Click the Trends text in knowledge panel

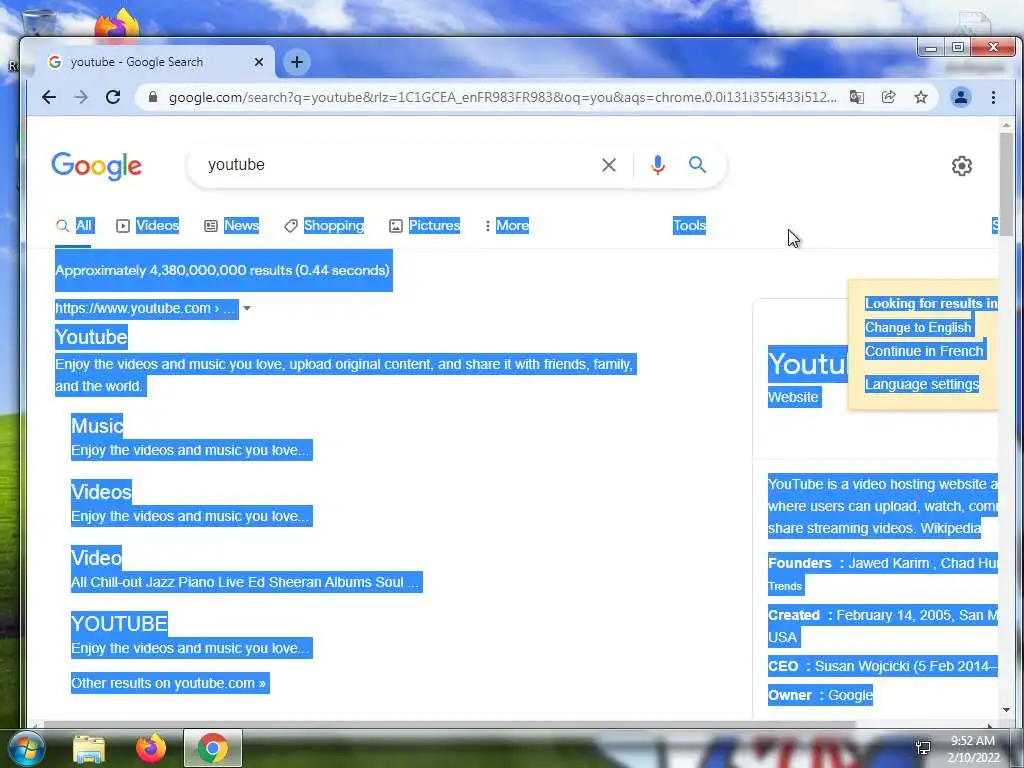coord(785,586)
